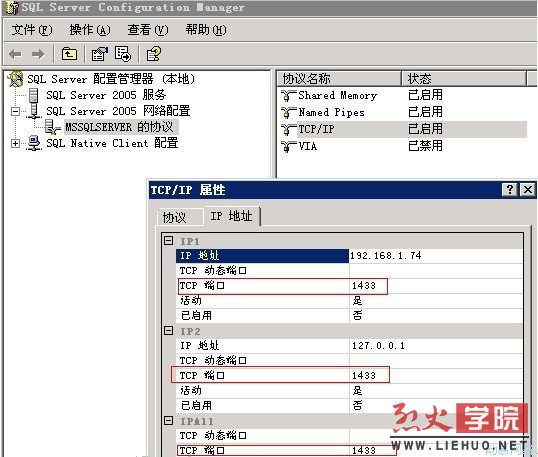The image size is (538, 457).
Task: Click the IP1 已启用 value 否
Action: [x=357, y=315]
